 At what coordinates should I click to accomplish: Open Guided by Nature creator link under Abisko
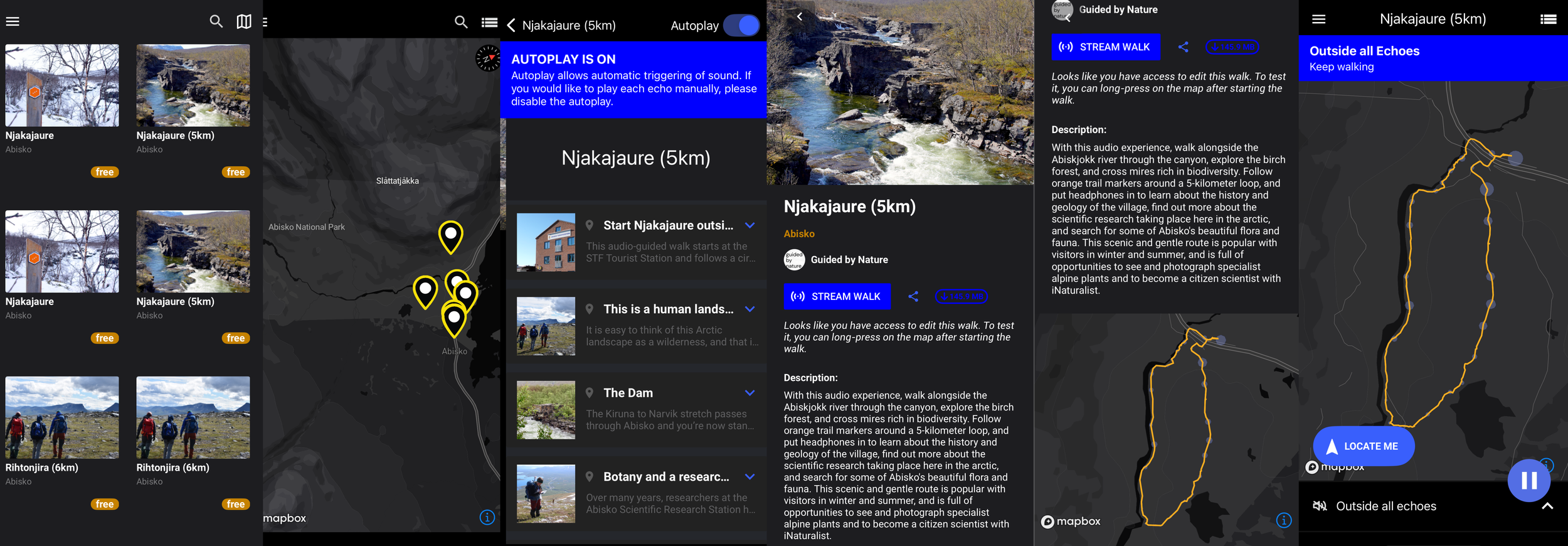pyautogui.click(x=849, y=260)
